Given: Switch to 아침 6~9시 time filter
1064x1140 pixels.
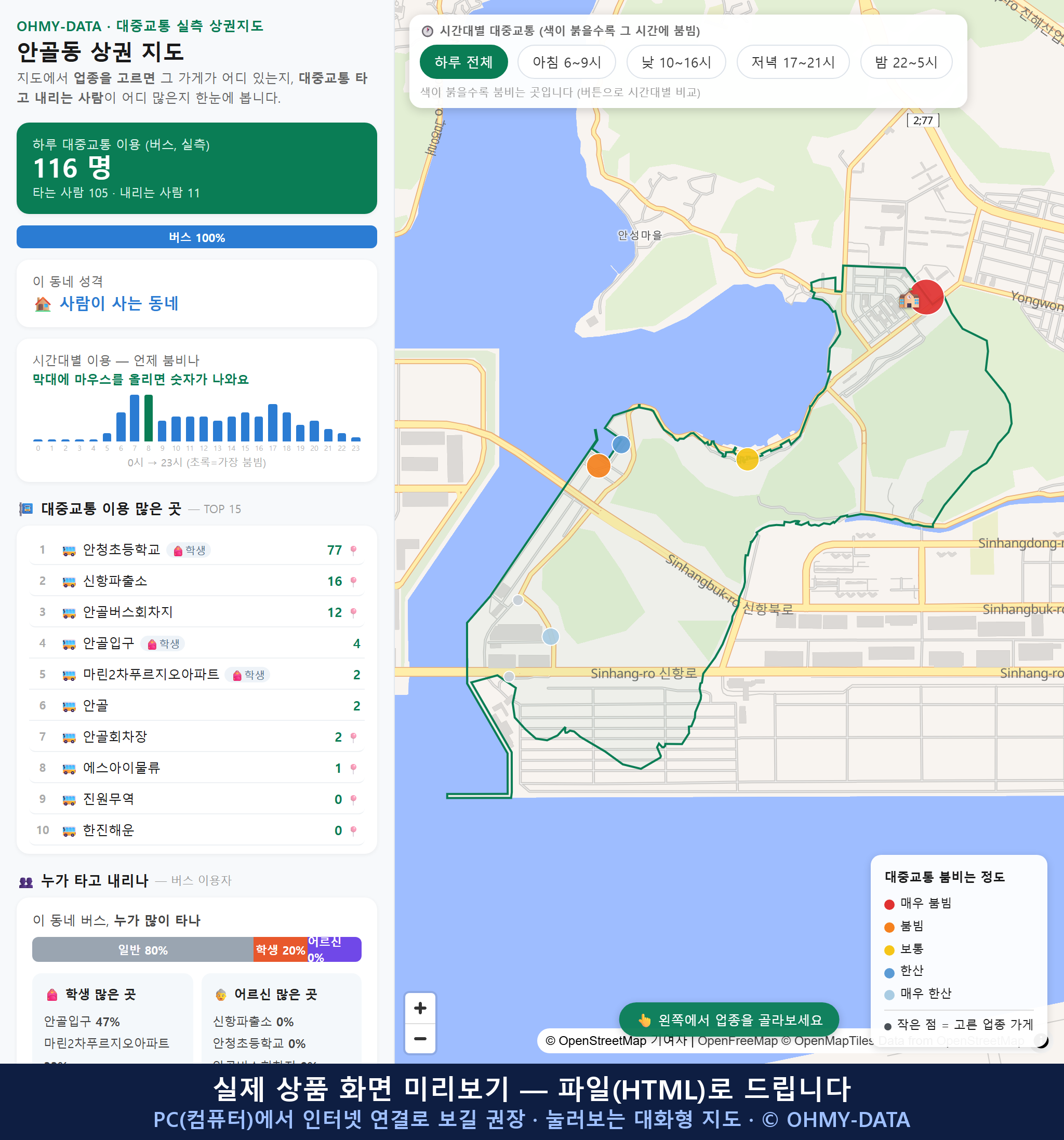Looking at the screenshot, I should 567,62.
